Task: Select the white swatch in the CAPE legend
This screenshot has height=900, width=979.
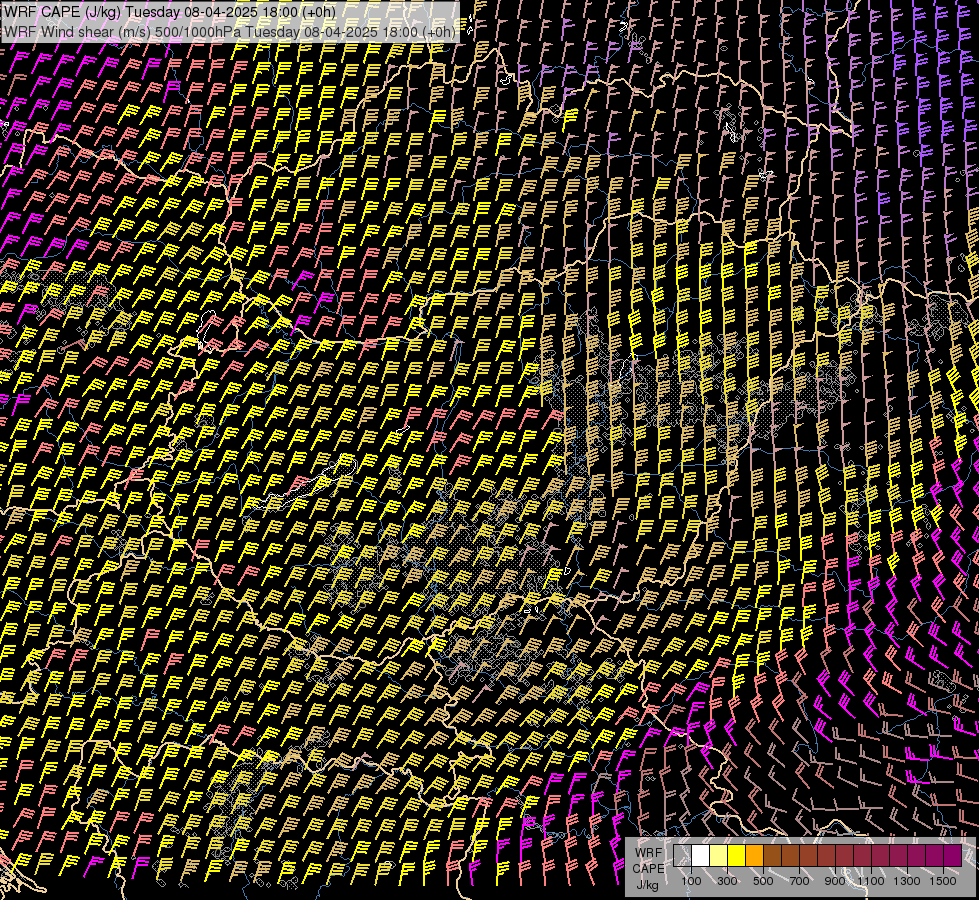Action: click(701, 855)
